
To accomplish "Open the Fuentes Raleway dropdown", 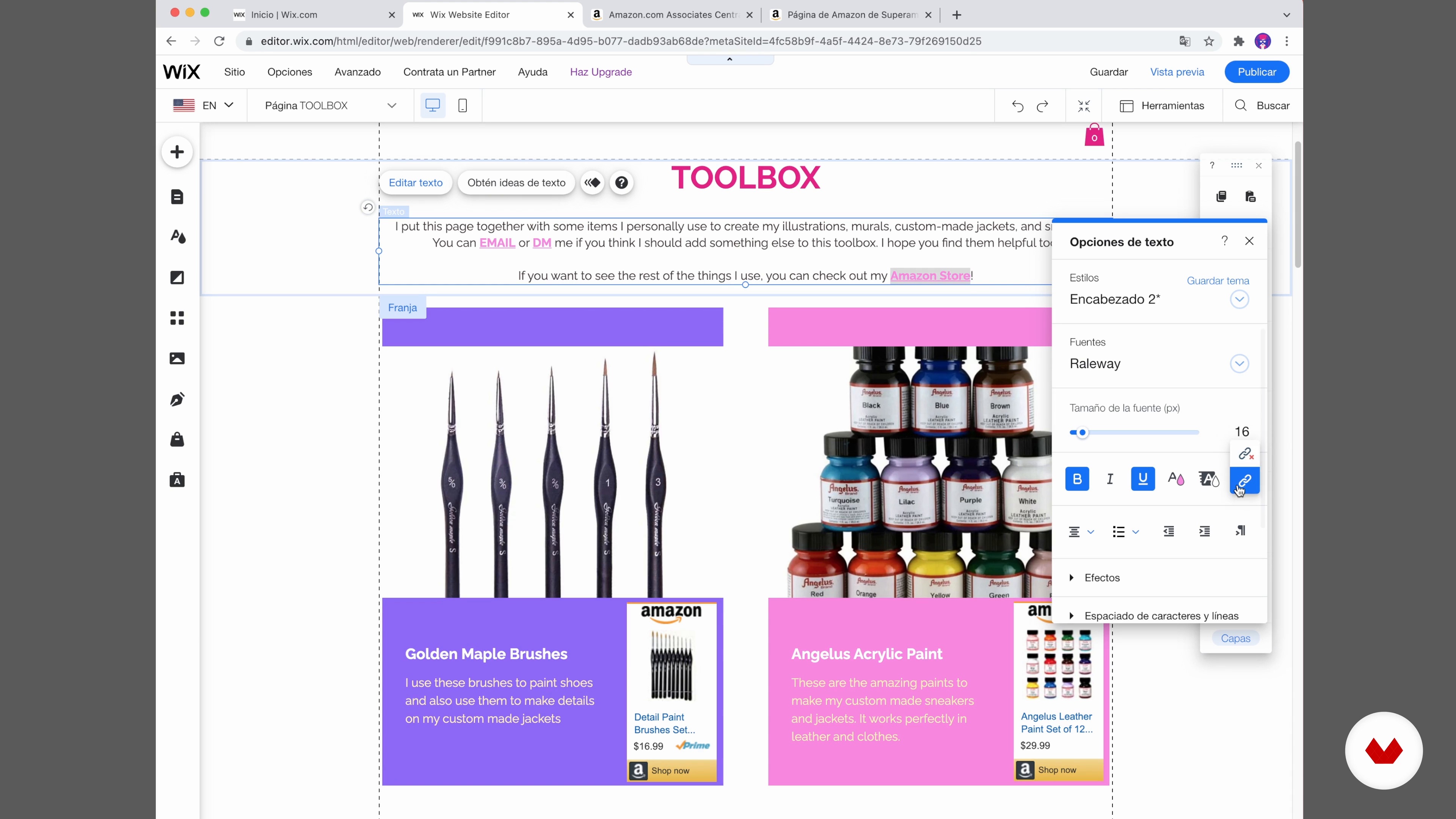I will coord(1239,364).
